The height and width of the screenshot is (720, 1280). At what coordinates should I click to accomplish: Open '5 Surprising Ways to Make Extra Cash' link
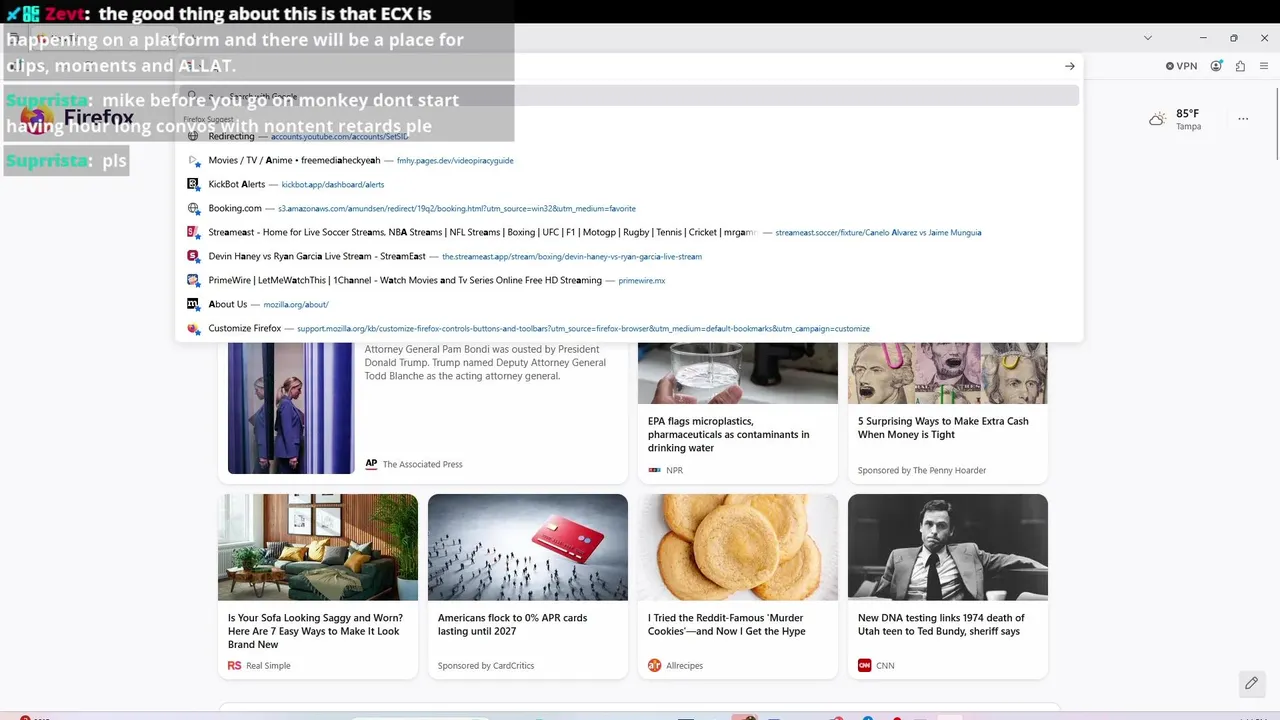coord(943,428)
